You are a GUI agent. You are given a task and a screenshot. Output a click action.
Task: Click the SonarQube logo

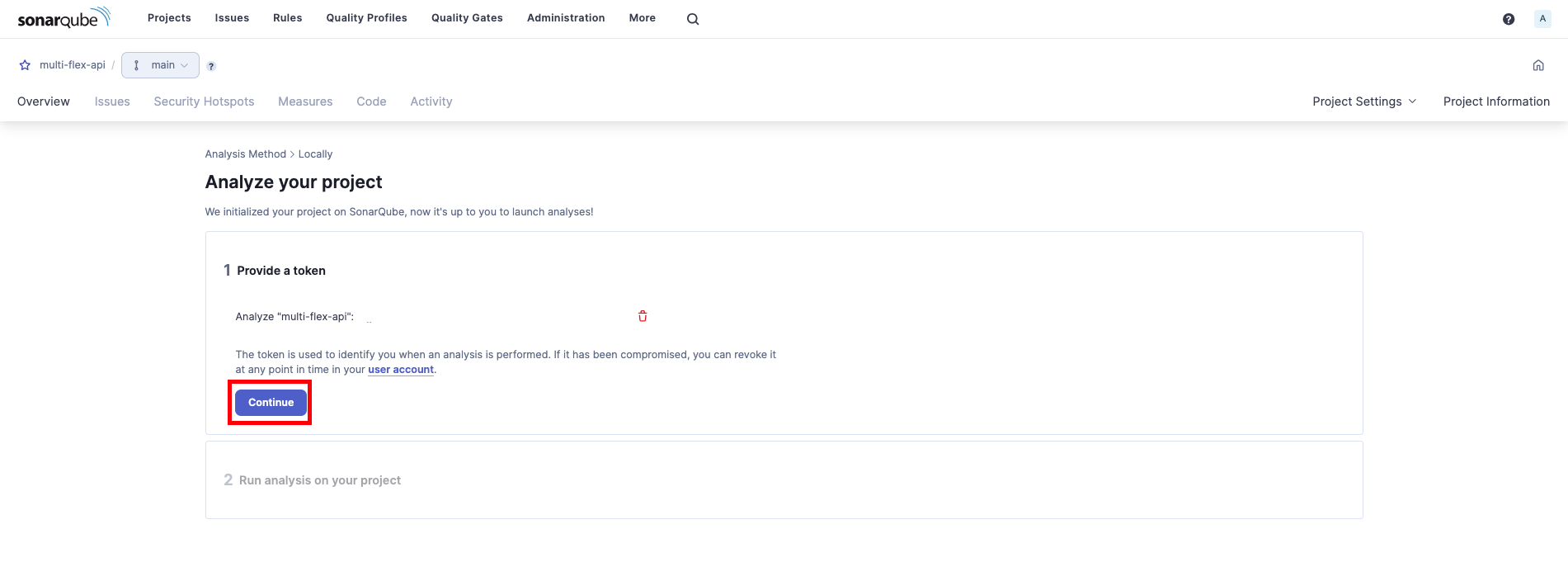coord(64,17)
